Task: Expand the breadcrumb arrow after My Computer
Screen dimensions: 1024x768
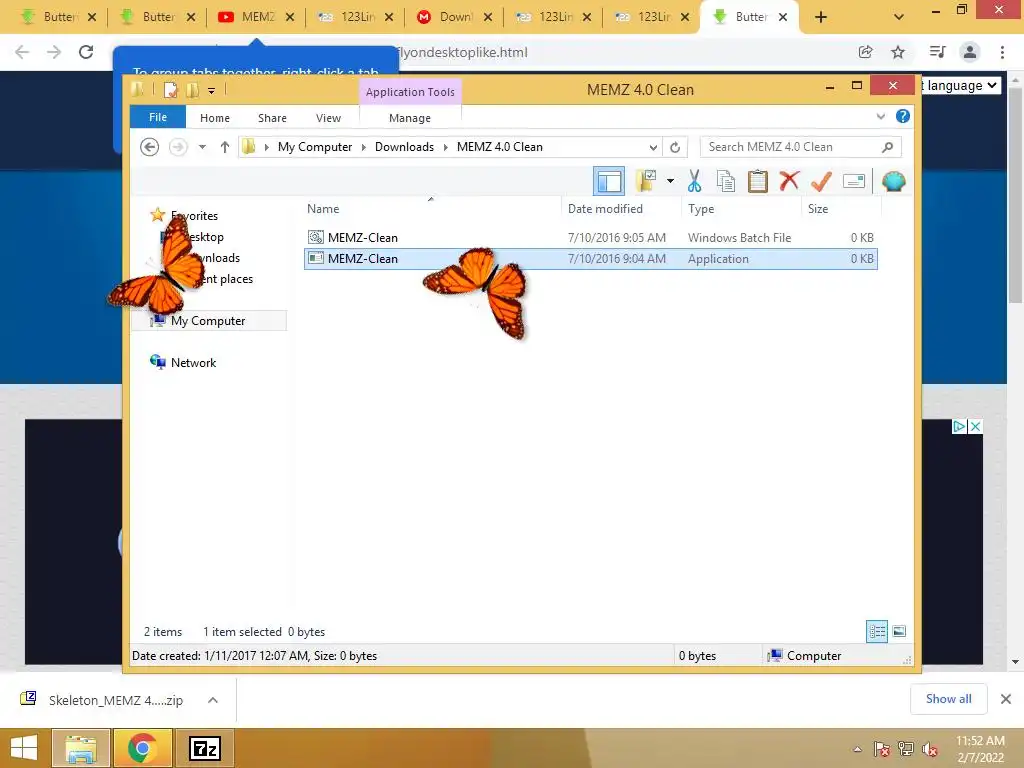Action: (x=364, y=147)
